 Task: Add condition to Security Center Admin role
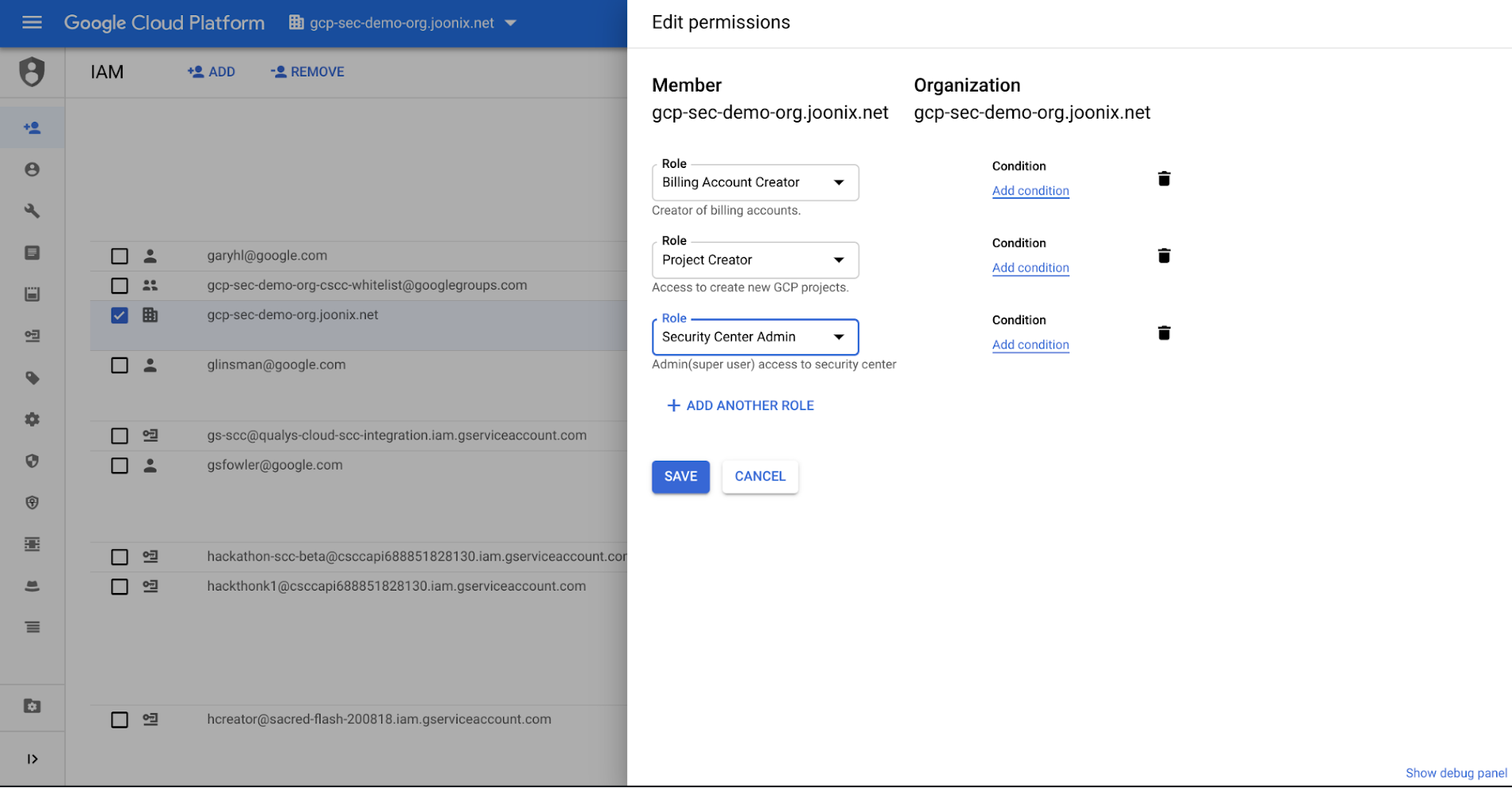click(1031, 345)
